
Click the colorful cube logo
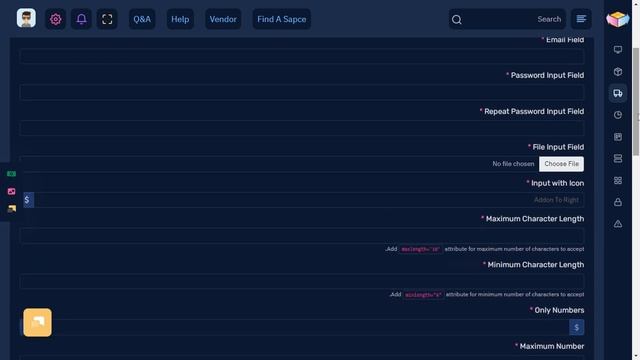click(618, 19)
